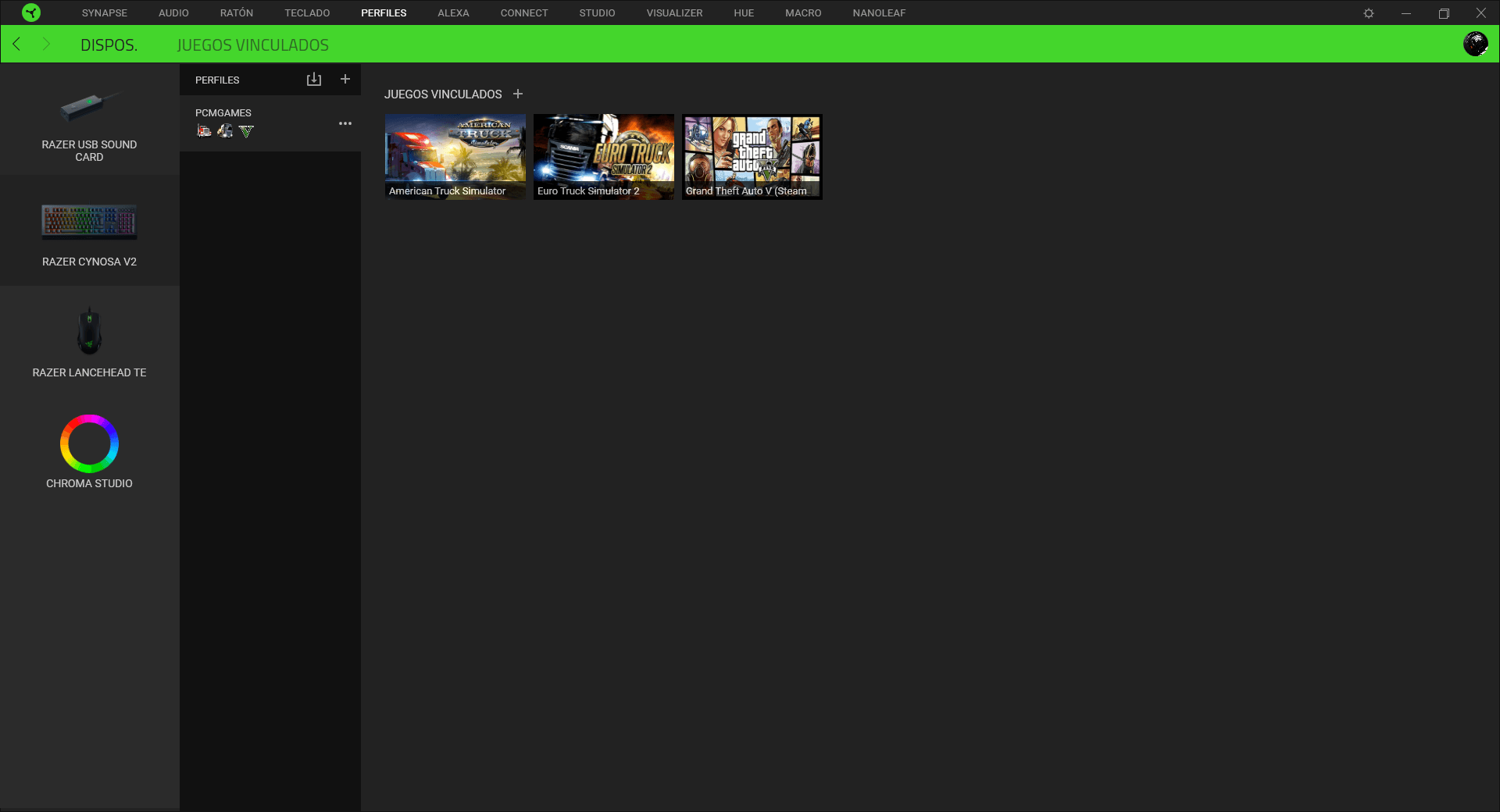Select Razer Lancehead TE mouse device
The image size is (1500, 812).
pyautogui.click(x=90, y=342)
